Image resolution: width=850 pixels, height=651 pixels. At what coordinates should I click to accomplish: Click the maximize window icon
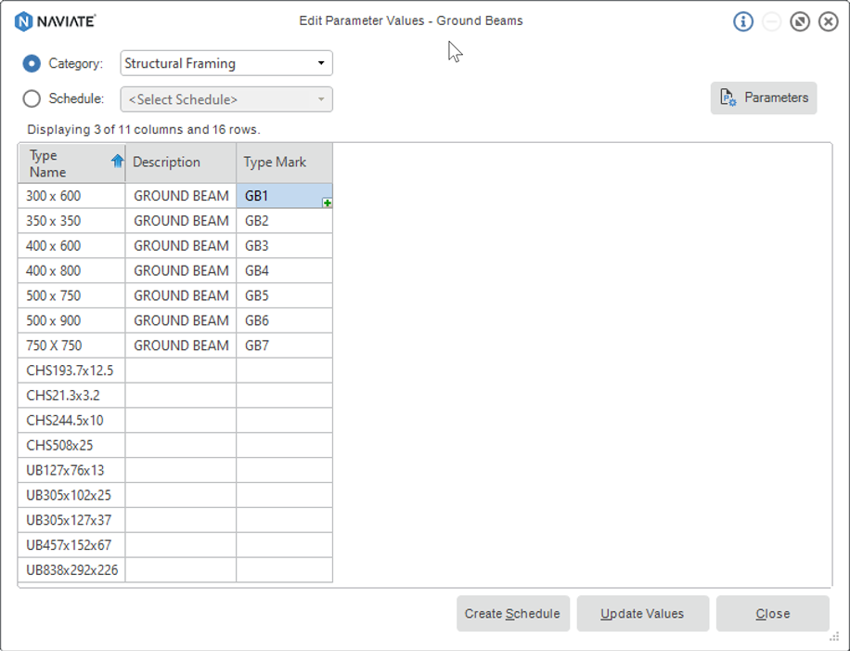click(800, 21)
